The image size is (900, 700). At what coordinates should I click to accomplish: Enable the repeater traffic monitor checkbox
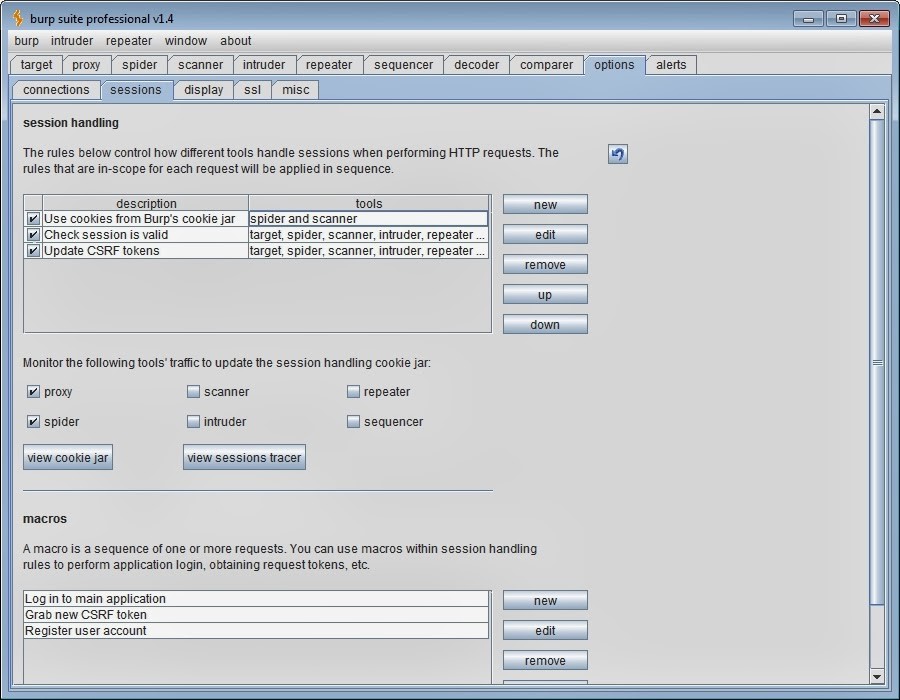click(353, 391)
